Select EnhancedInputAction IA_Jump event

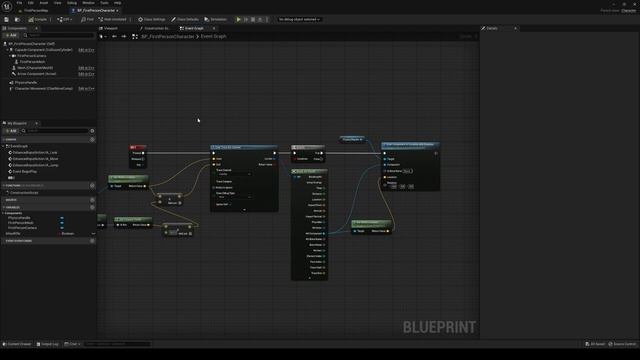[x=34, y=165]
